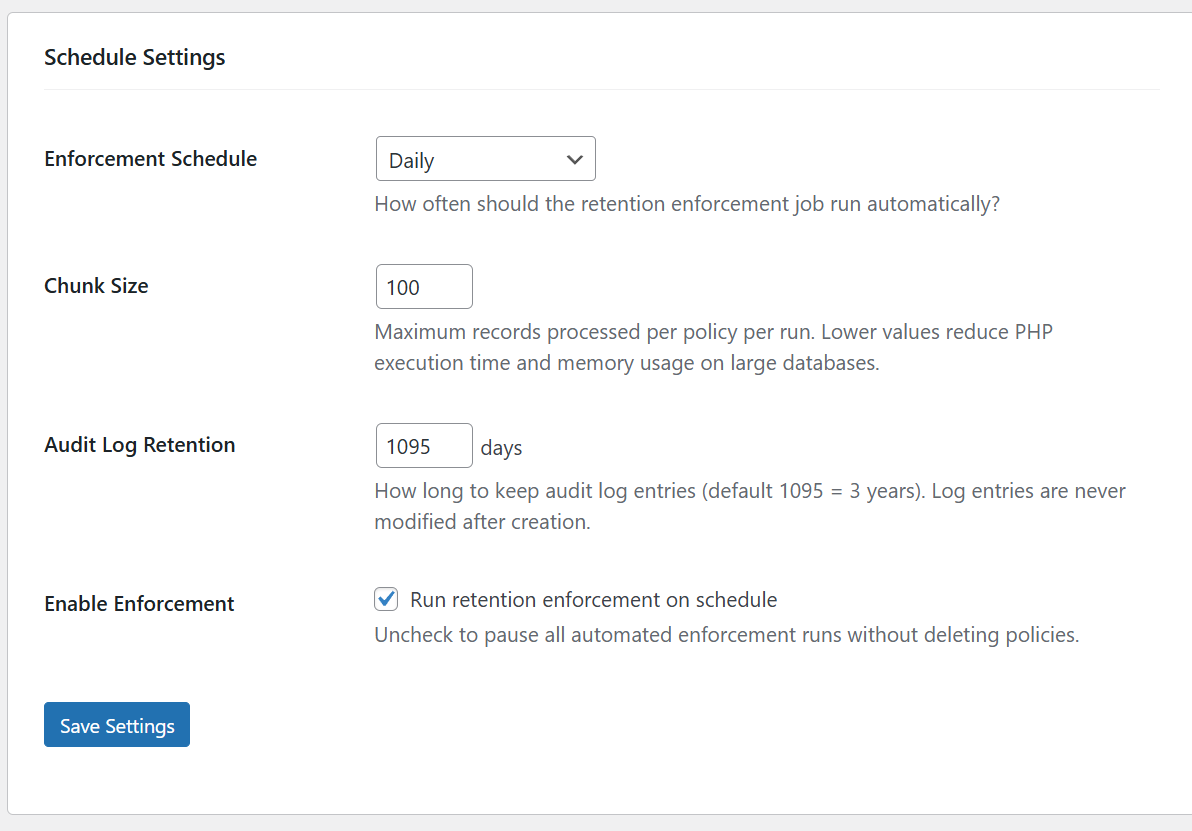Click the 'How often should the retention' help text
This screenshot has height=831, width=1192.
click(x=686, y=204)
